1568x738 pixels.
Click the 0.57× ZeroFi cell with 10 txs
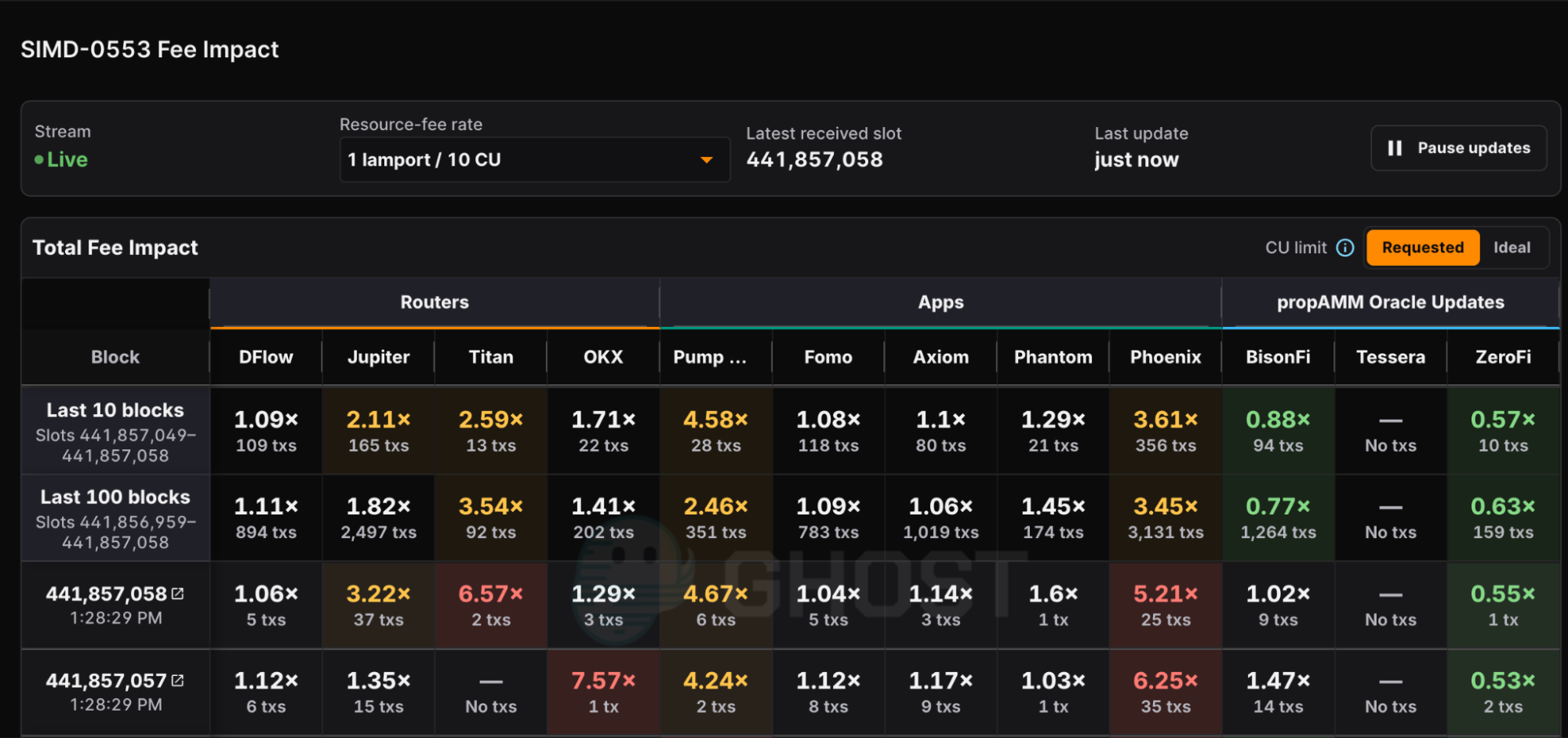(x=1503, y=431)
